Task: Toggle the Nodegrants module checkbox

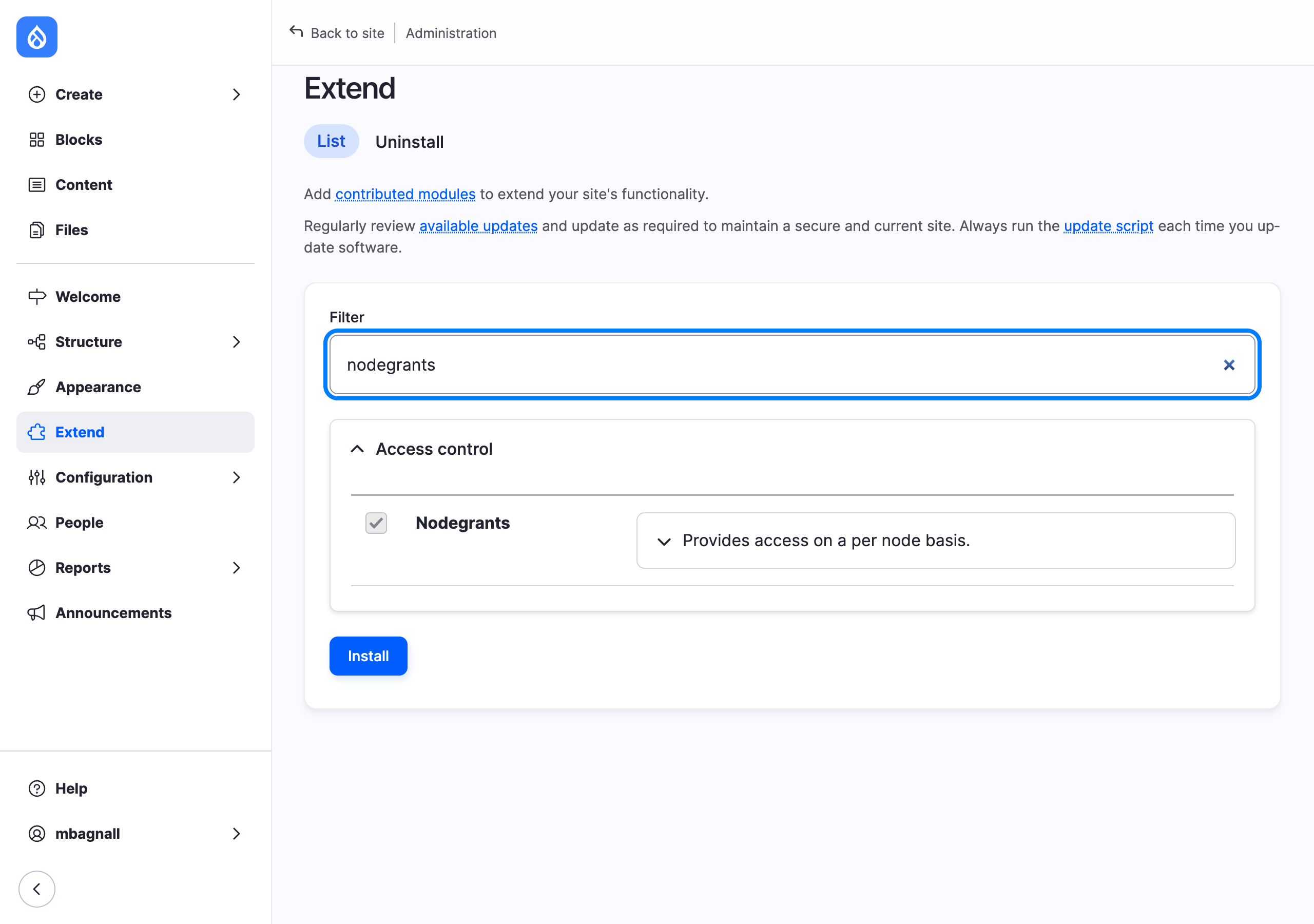Action: [x=376, y=523]
